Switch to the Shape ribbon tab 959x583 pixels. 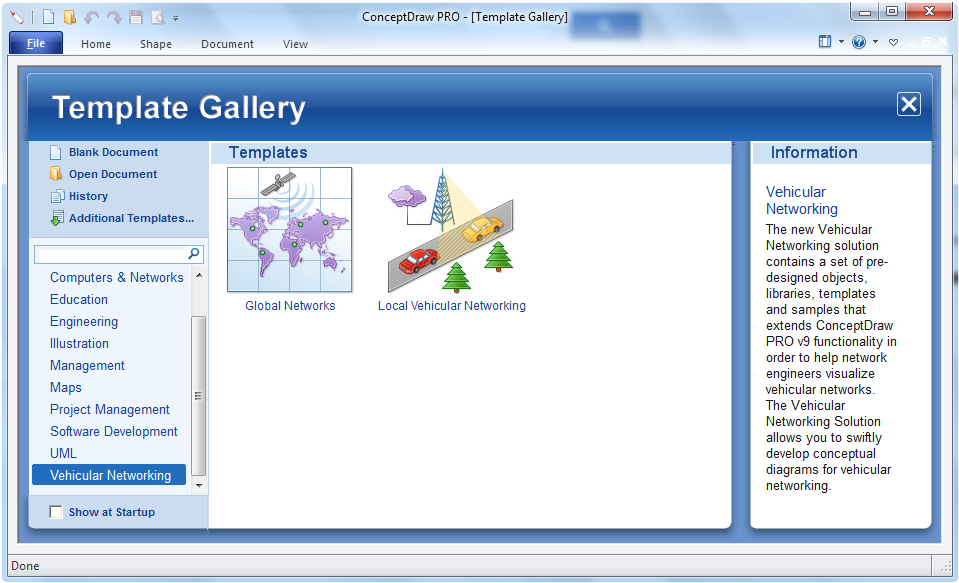click(155, 44)
